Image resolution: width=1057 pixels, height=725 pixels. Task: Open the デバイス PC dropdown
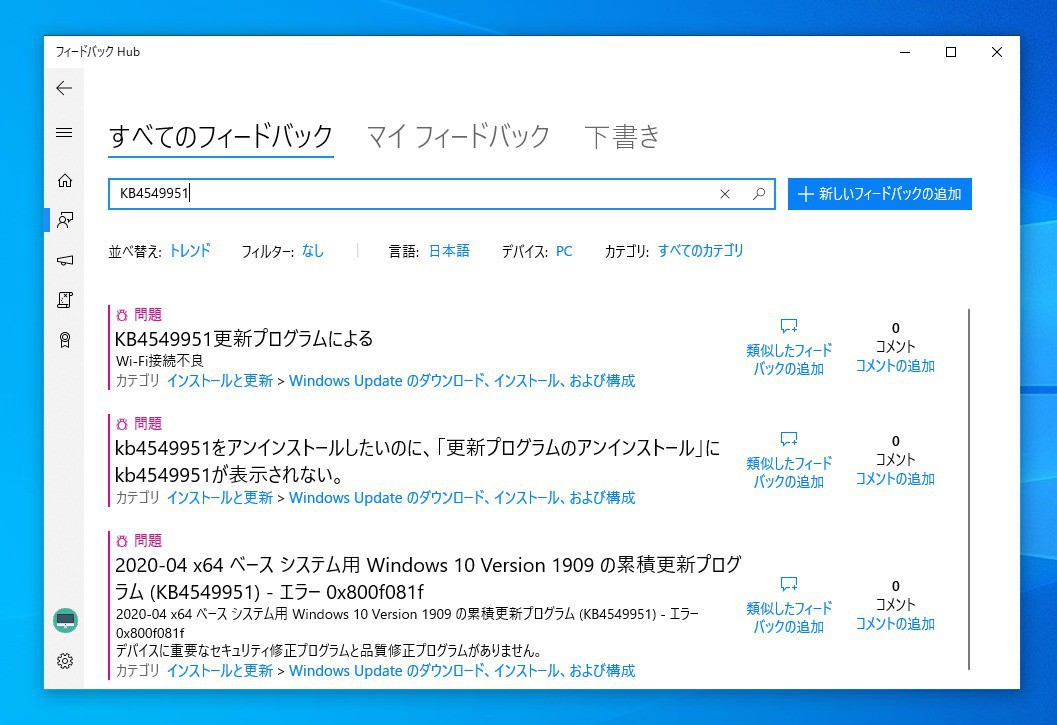pyautogui.click(x=564, y=252)
